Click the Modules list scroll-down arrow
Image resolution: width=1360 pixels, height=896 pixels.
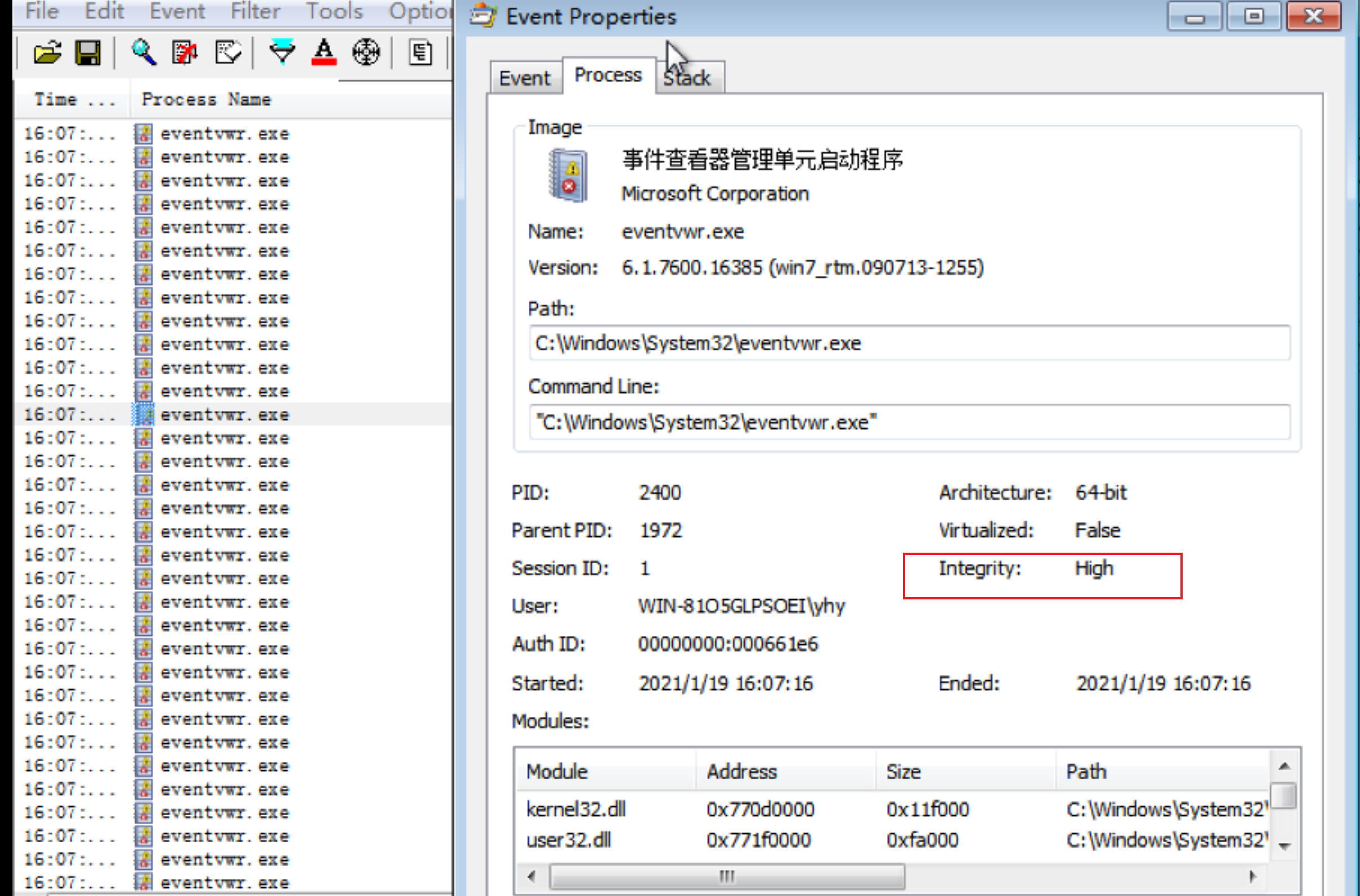[x=1285, y=846]
